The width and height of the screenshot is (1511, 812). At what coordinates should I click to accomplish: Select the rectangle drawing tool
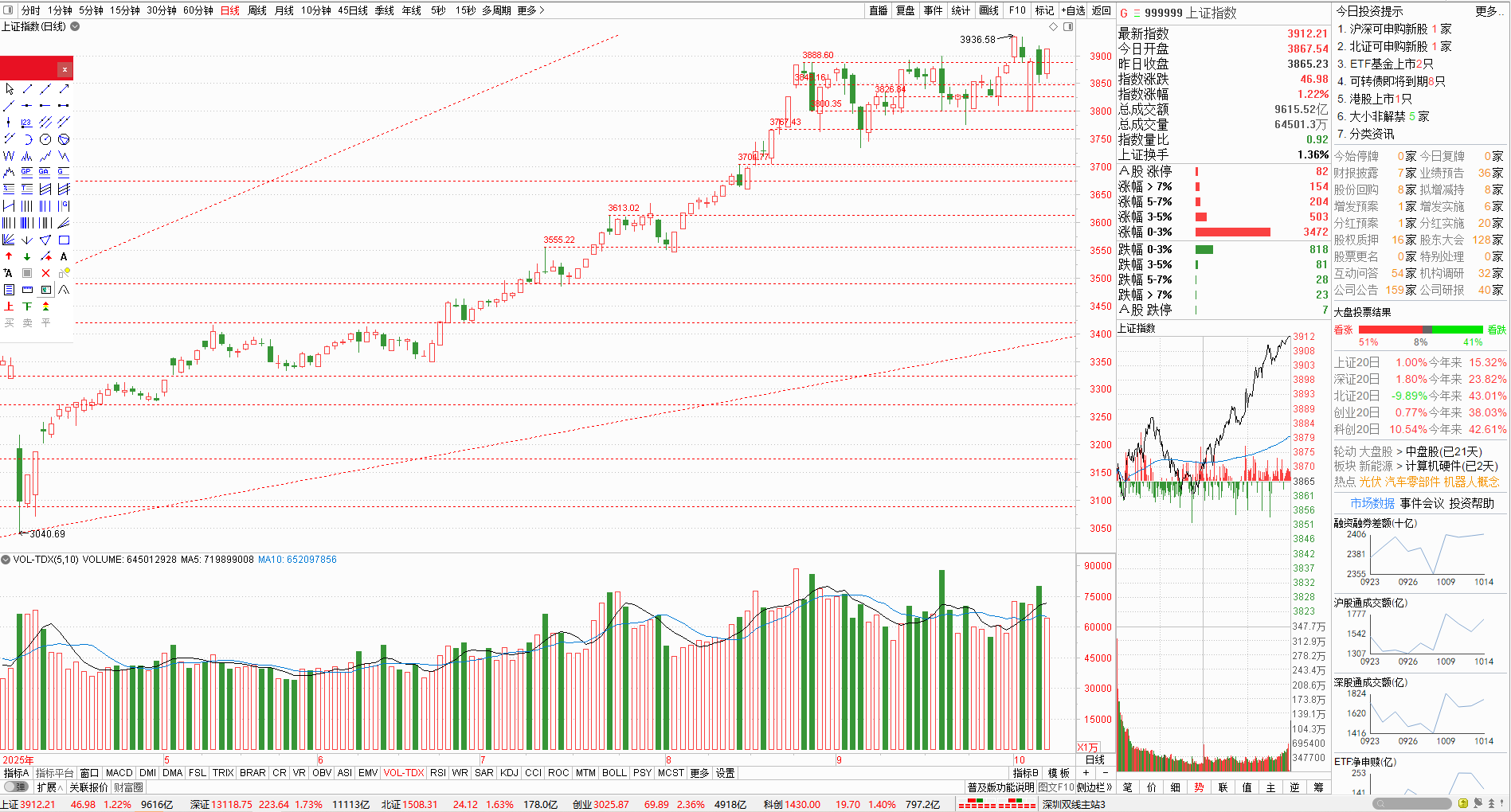tap(64, 240)
